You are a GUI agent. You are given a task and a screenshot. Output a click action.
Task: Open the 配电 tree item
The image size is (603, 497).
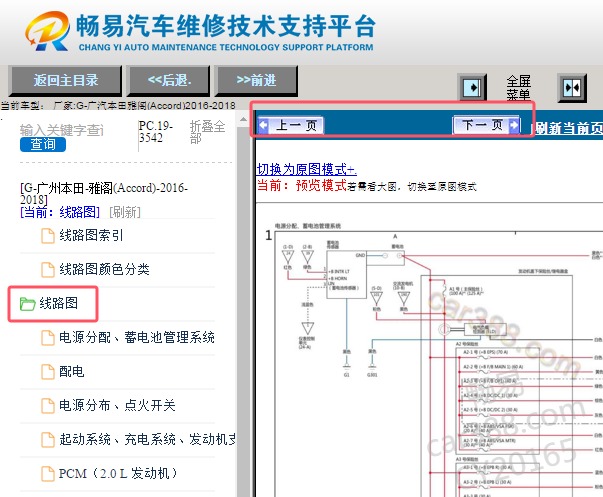pyautogui.click(x=72, y=371)
